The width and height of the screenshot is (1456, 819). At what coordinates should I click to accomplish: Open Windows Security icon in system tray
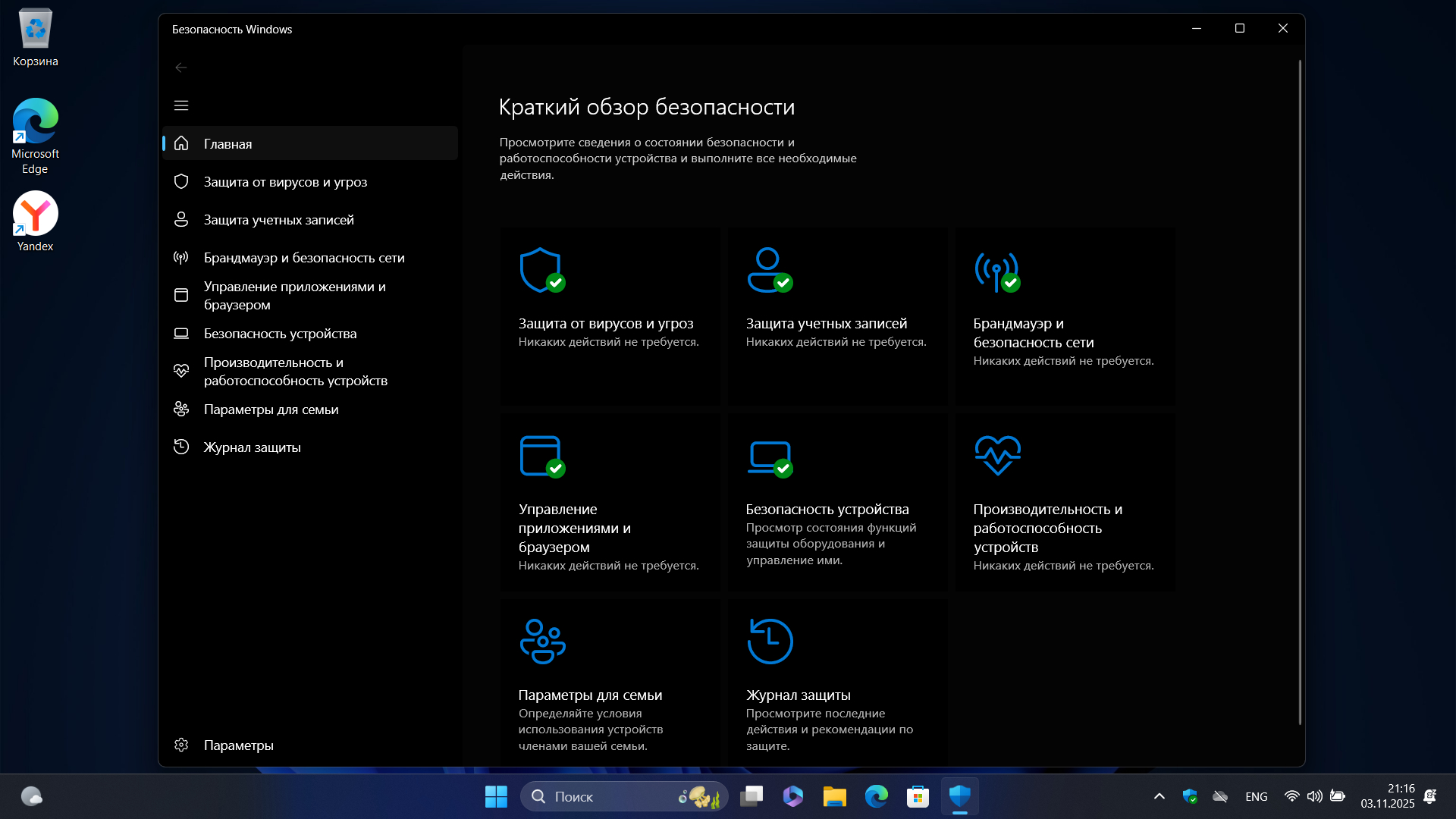point(1189,796)
